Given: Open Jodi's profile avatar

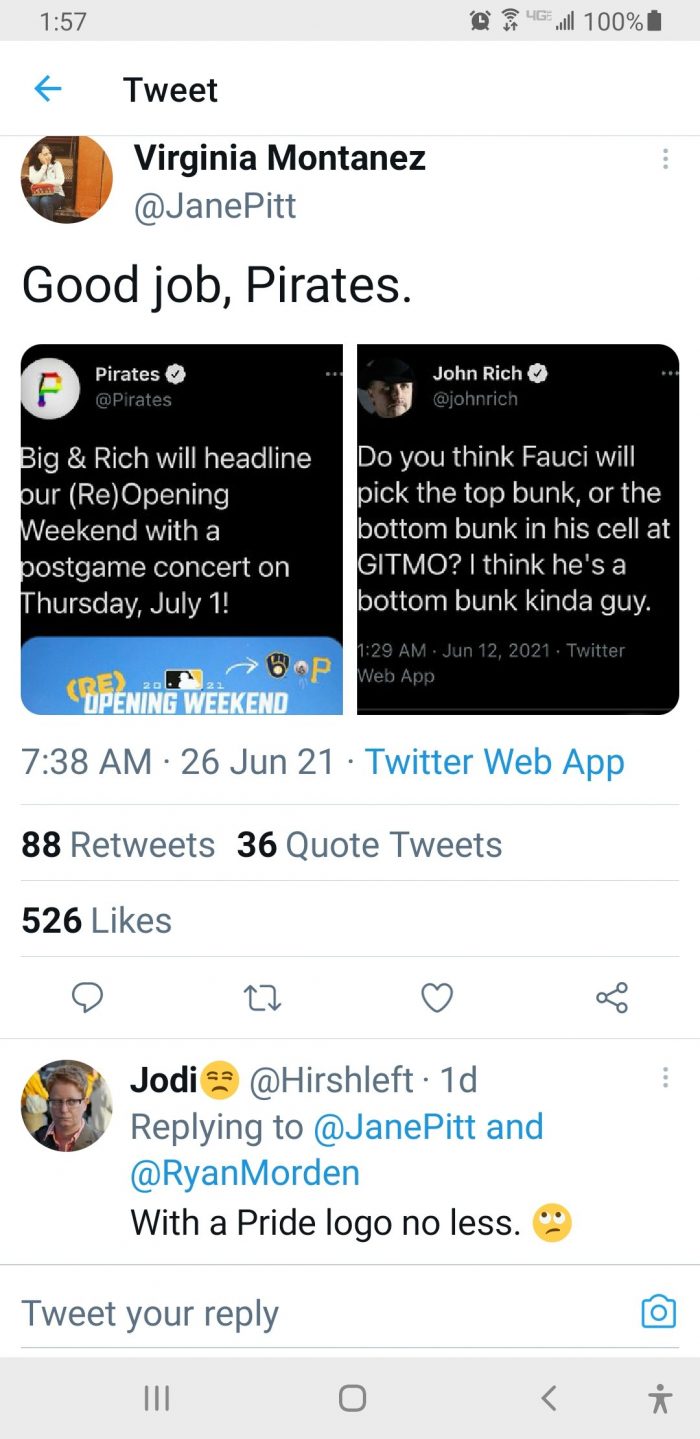Looking at the screenshot, I should (x=66, y=1105).
